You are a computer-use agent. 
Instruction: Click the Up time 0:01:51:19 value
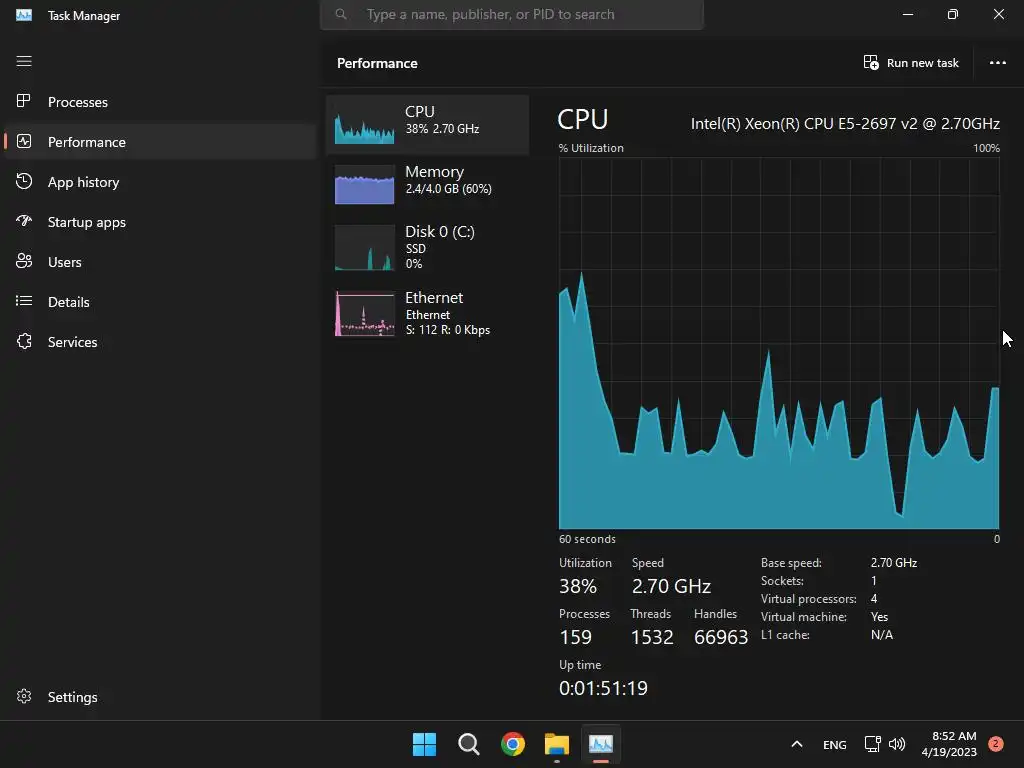click(x=603, y=688)
